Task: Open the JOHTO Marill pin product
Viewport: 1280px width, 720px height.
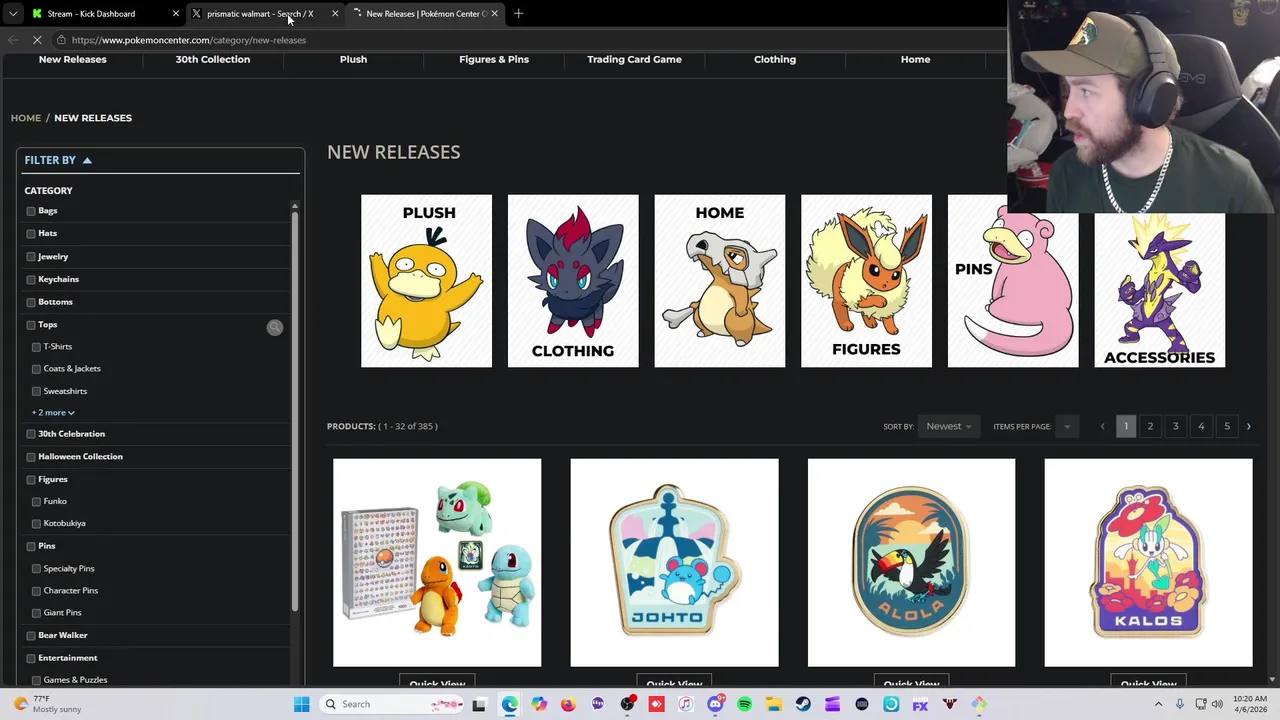Action: 674,563
